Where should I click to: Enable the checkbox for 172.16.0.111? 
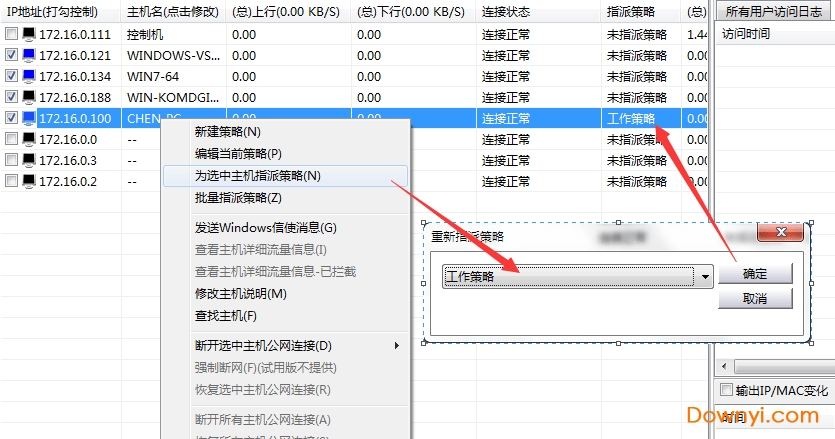click(11, 34)
